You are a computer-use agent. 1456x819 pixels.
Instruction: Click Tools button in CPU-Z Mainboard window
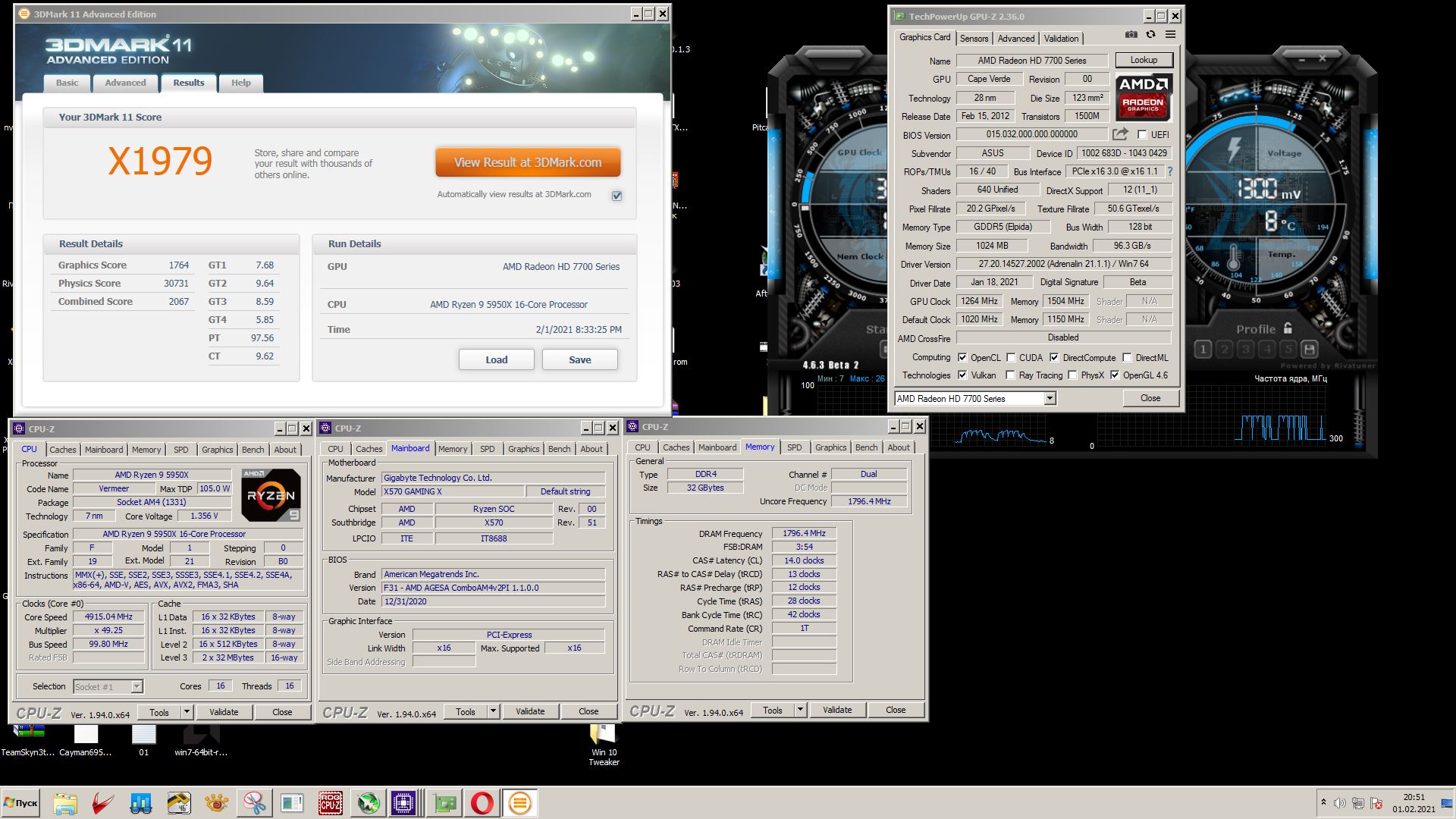pyautogui.click(x=466, y=711)
